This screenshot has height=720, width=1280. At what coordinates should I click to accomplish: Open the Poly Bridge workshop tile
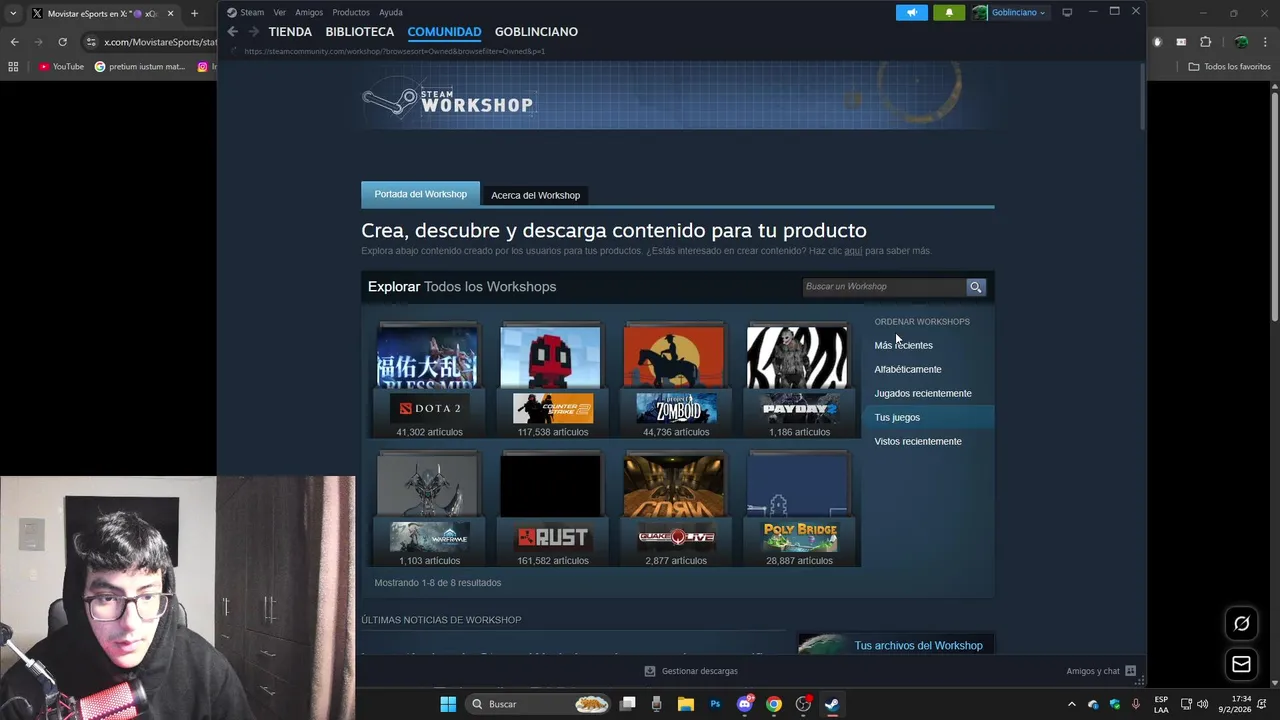[799, 509]
